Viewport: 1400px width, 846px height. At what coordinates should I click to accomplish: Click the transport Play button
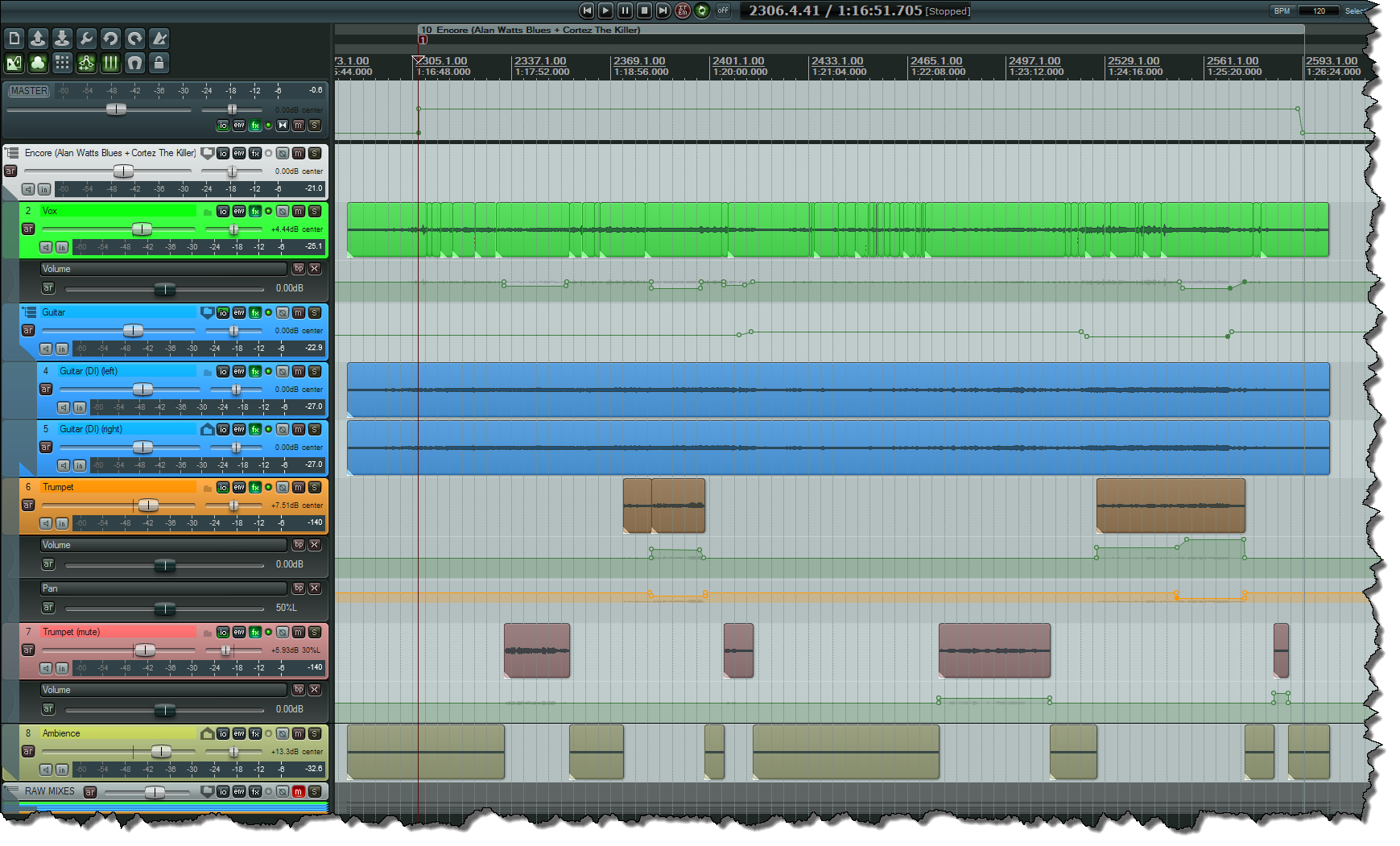606,10
